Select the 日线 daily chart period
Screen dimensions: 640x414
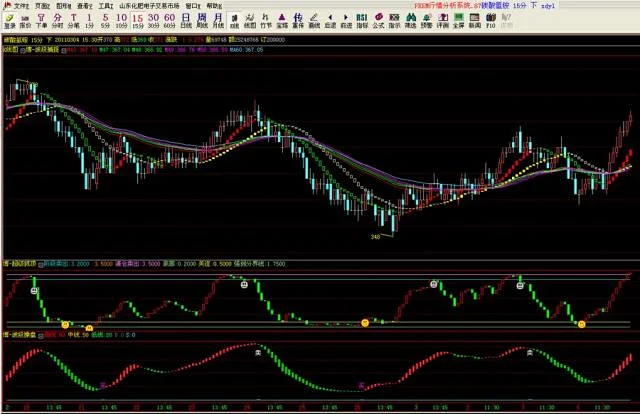201,20
